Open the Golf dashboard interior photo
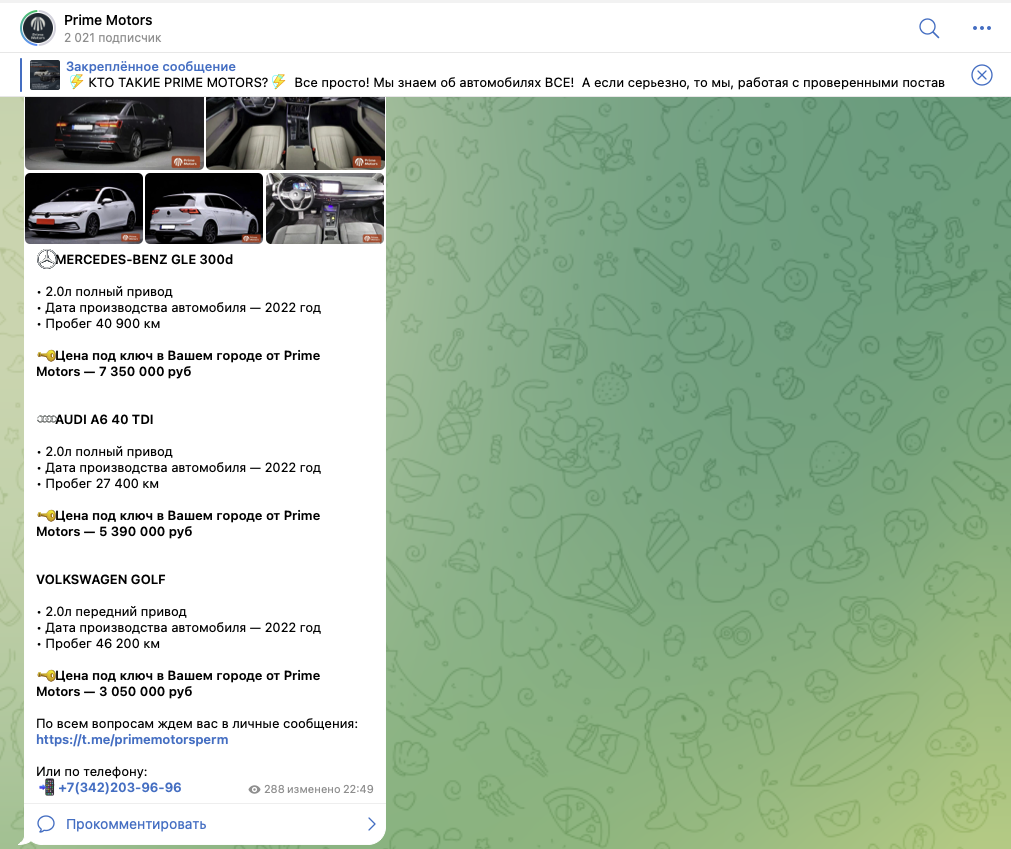1011x849 pixels. tap(325, 208)
